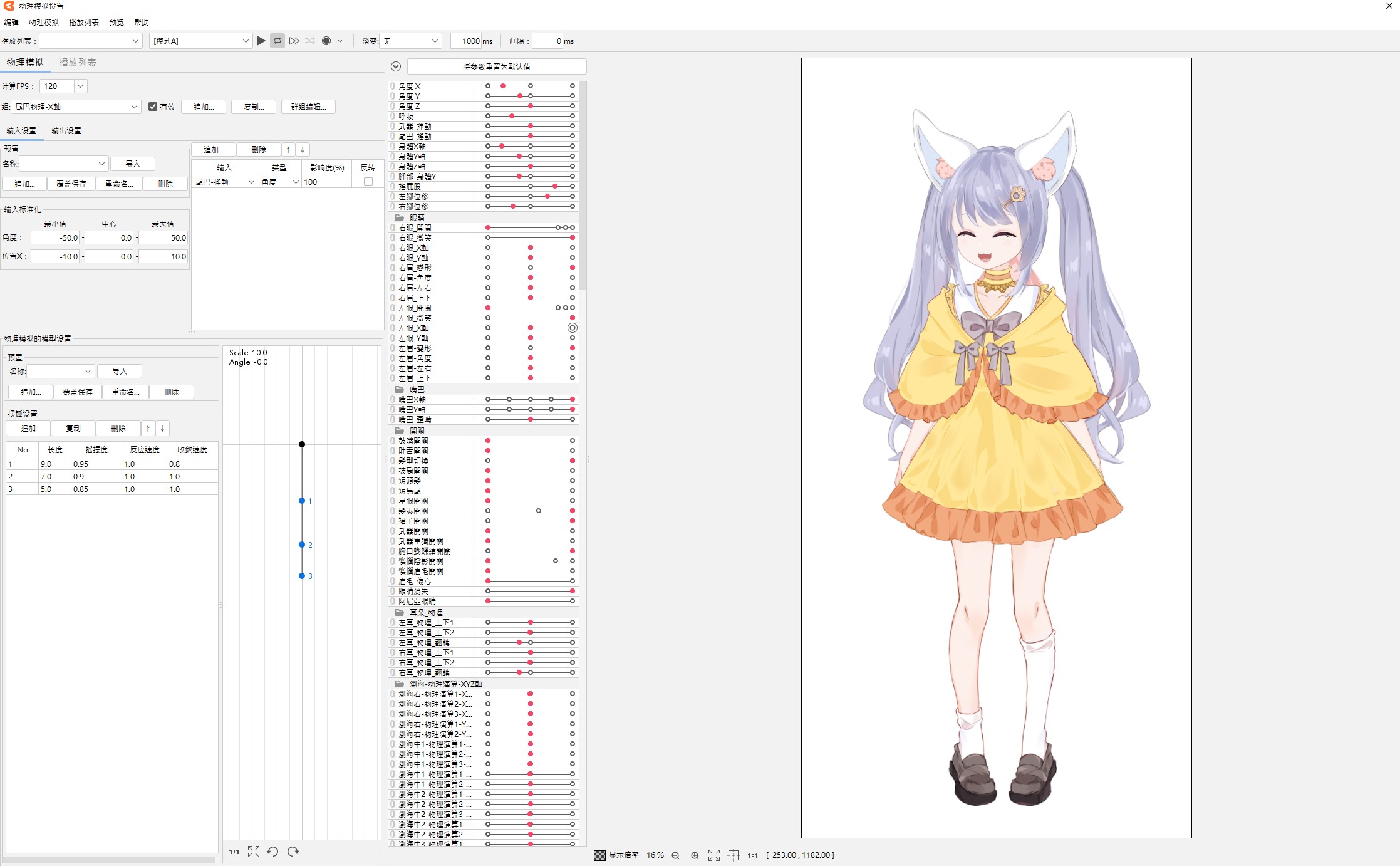Click the 呼吸 parameter slider
Viewport: 1400px width, 866px height.
[x=530, y=116]
